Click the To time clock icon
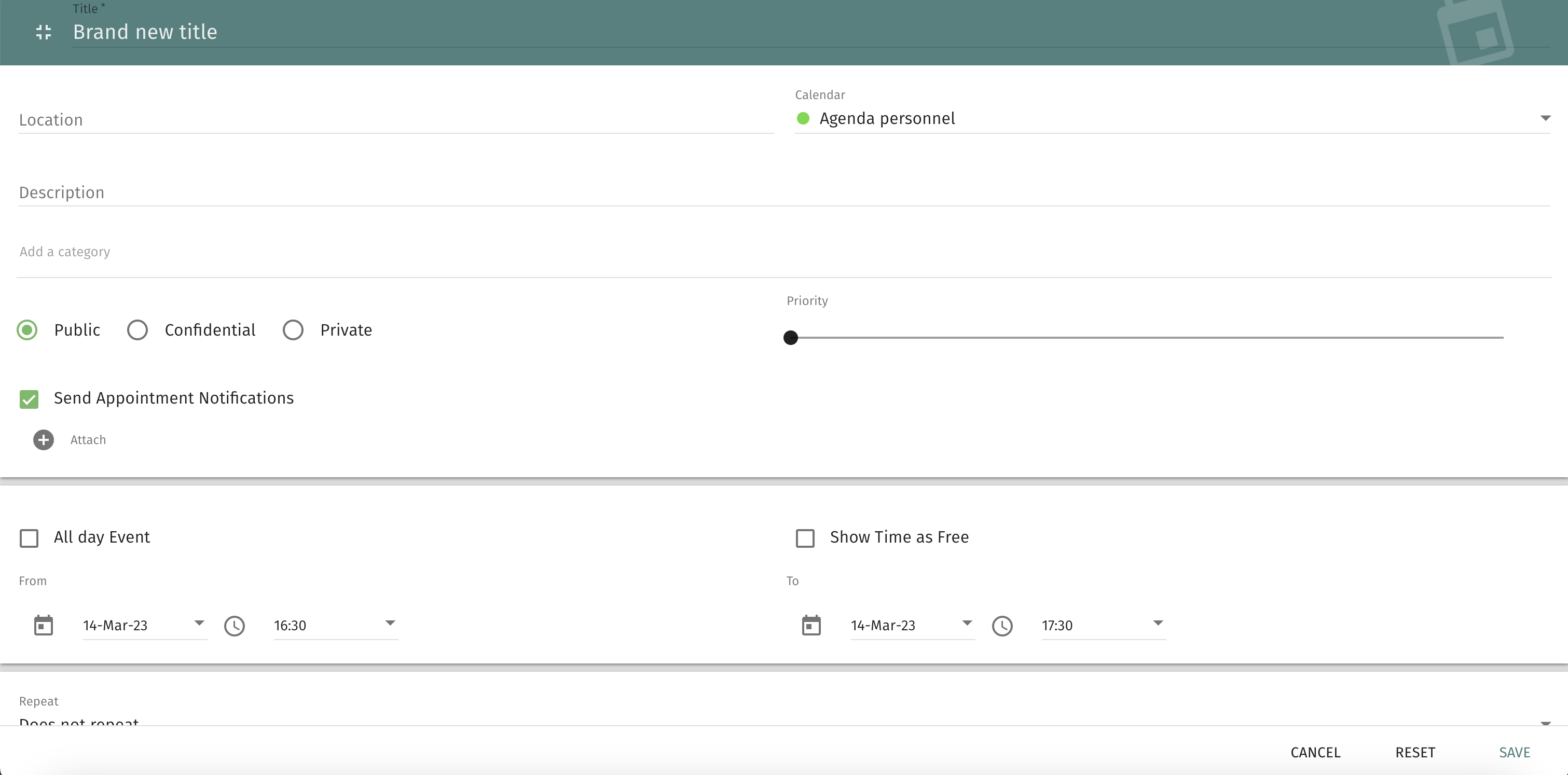This screenshot has width=1568, height=775. coord(1002,626)
